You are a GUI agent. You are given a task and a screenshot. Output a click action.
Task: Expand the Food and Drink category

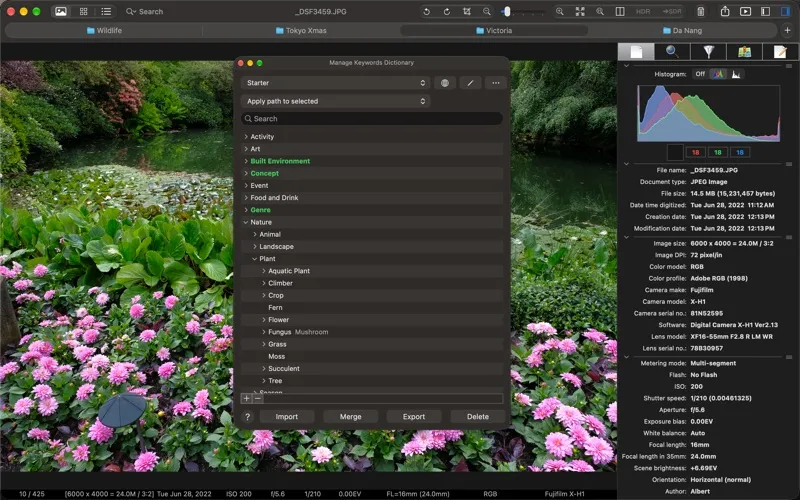pos(246,198)
